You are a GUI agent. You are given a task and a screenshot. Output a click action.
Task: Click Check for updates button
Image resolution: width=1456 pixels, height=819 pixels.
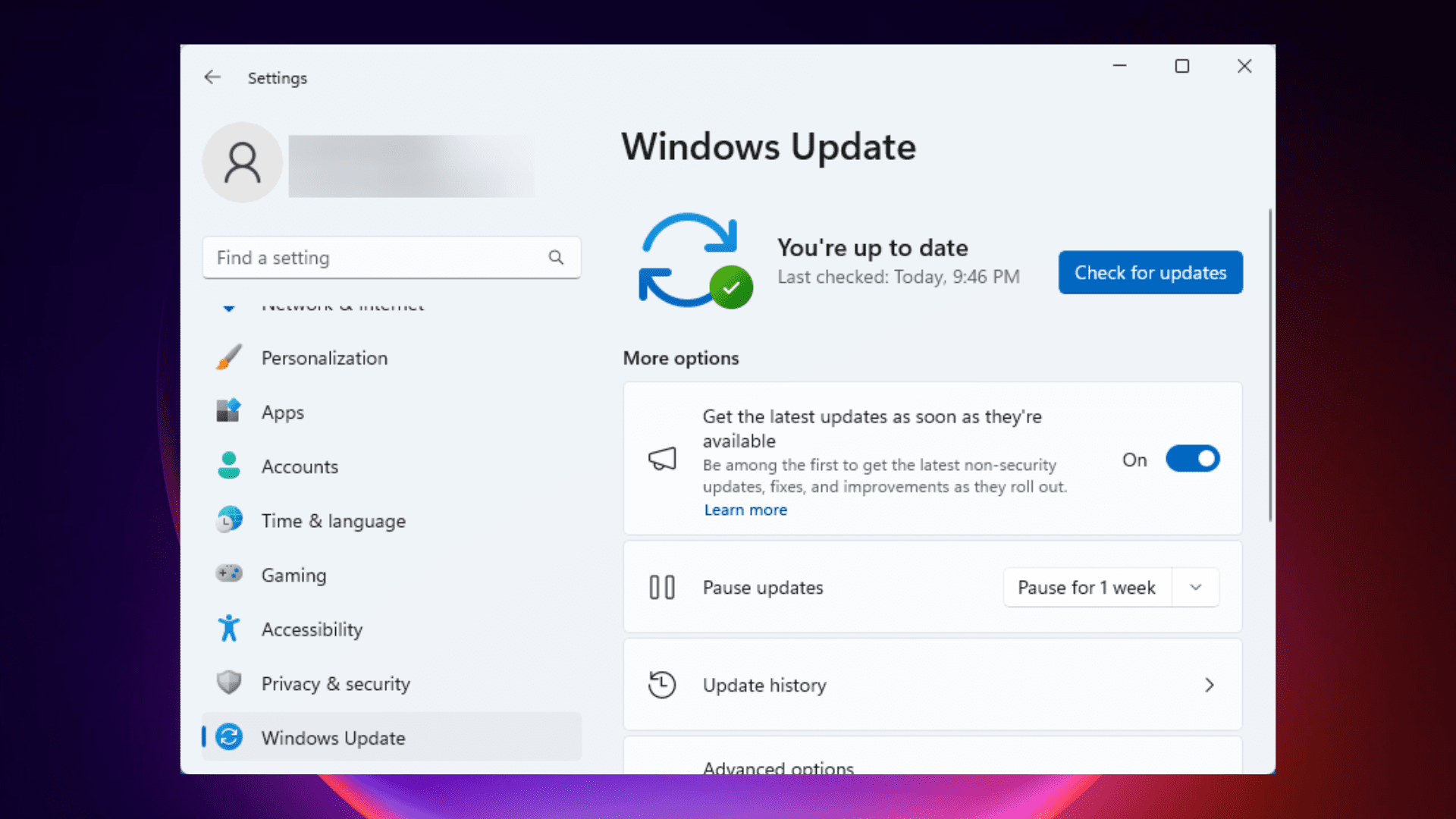[1150, 272]
